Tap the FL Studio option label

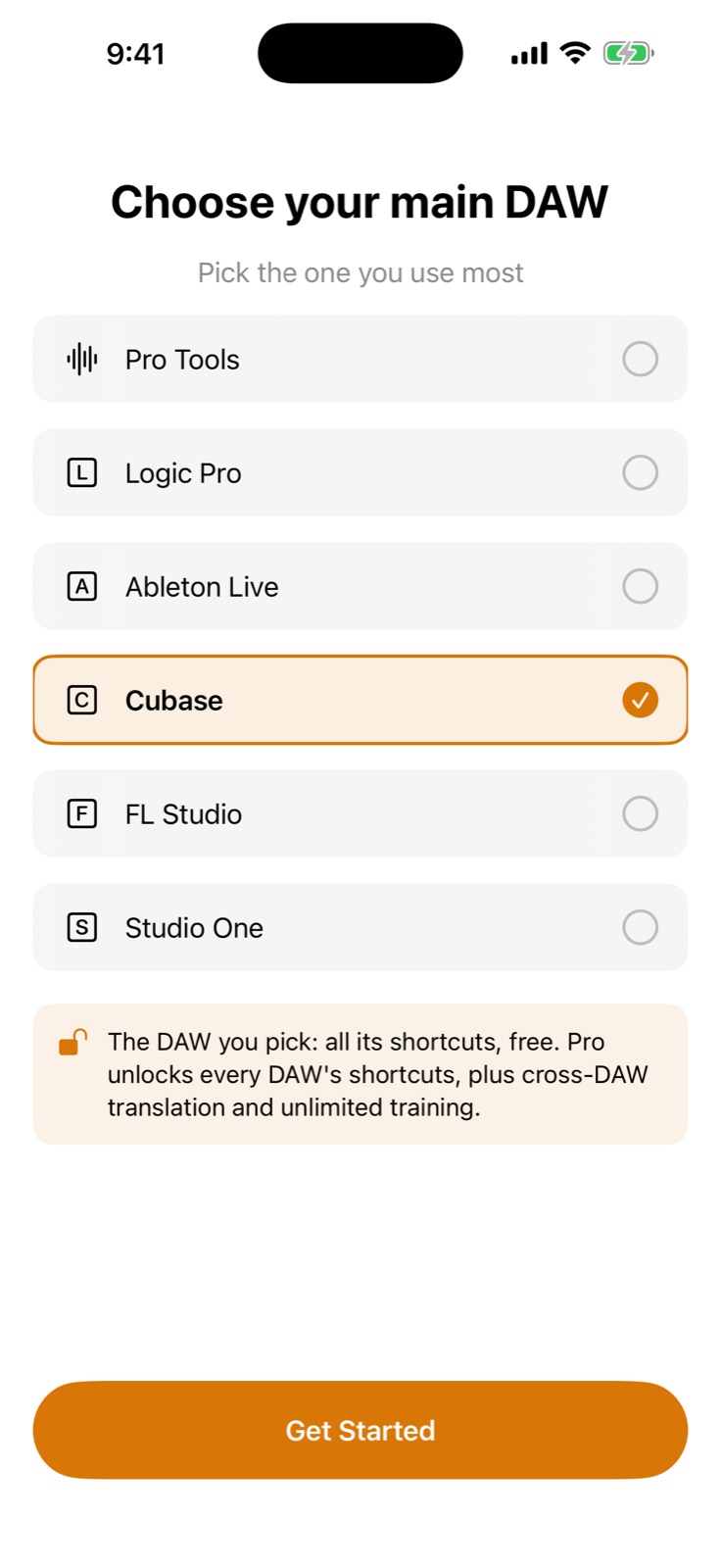click(183, 814)
